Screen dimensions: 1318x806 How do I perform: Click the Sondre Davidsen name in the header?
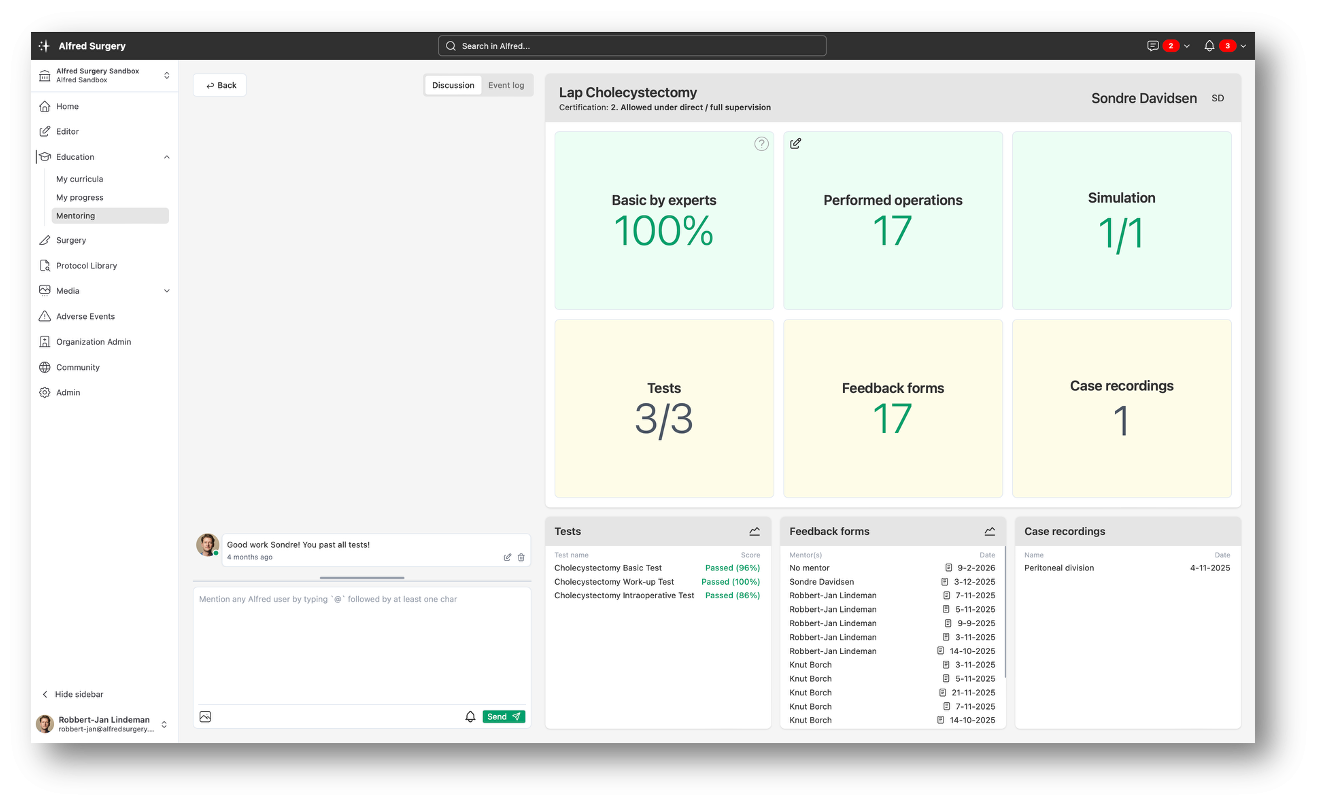[1144, 98]
